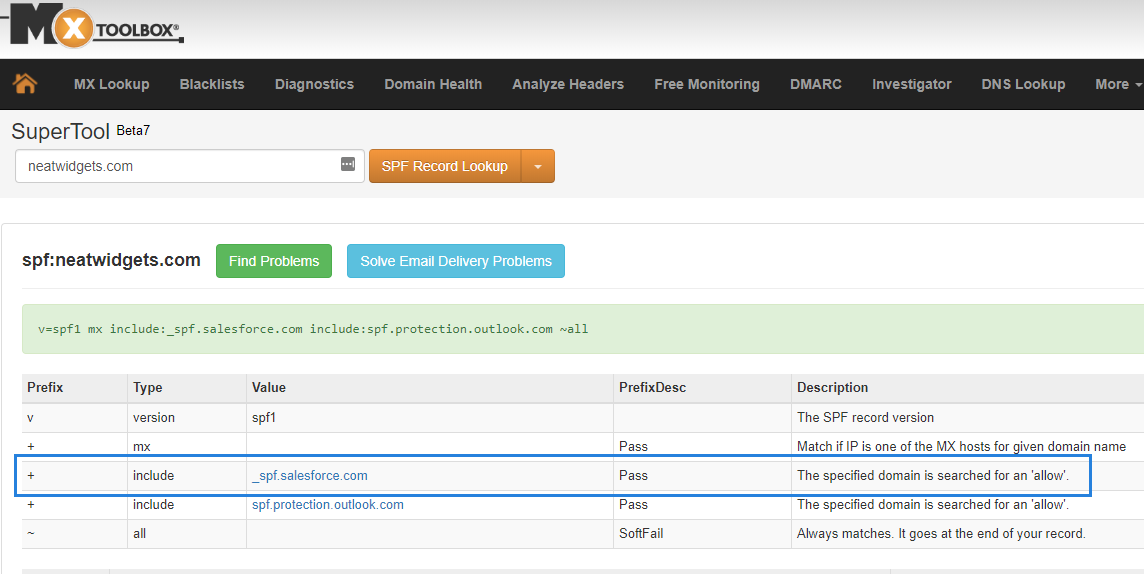Viewport: 1144px width, 574px height.
Task: Click the MxToolbox logo
Action: pyautogui.click(x=95, y=26)
